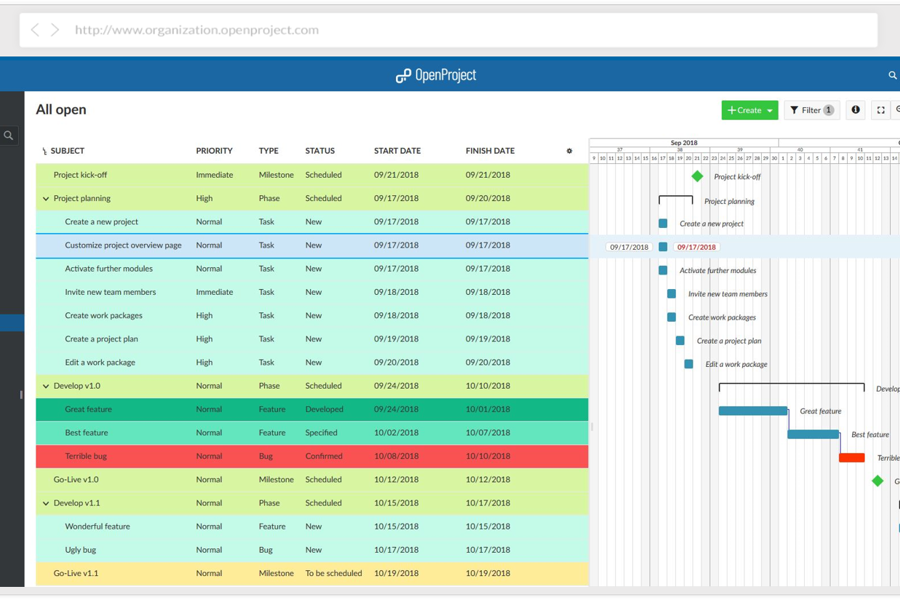This screenshot has width=900, height=600.
Task: Select the Best feature Gantt bar
Action: point(813,434)
